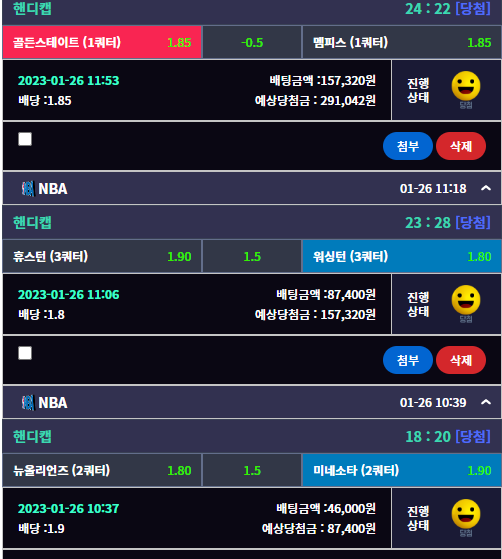Click the 23 : 28 [당첨] result label
The image size is (502, 559).
click(x=448, y=223)
